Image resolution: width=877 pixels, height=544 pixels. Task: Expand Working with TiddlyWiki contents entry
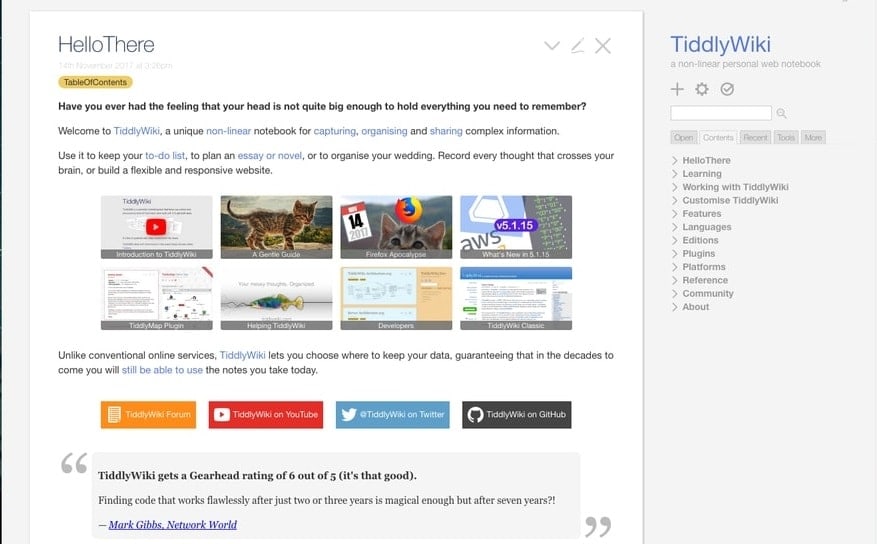point(675,187)
